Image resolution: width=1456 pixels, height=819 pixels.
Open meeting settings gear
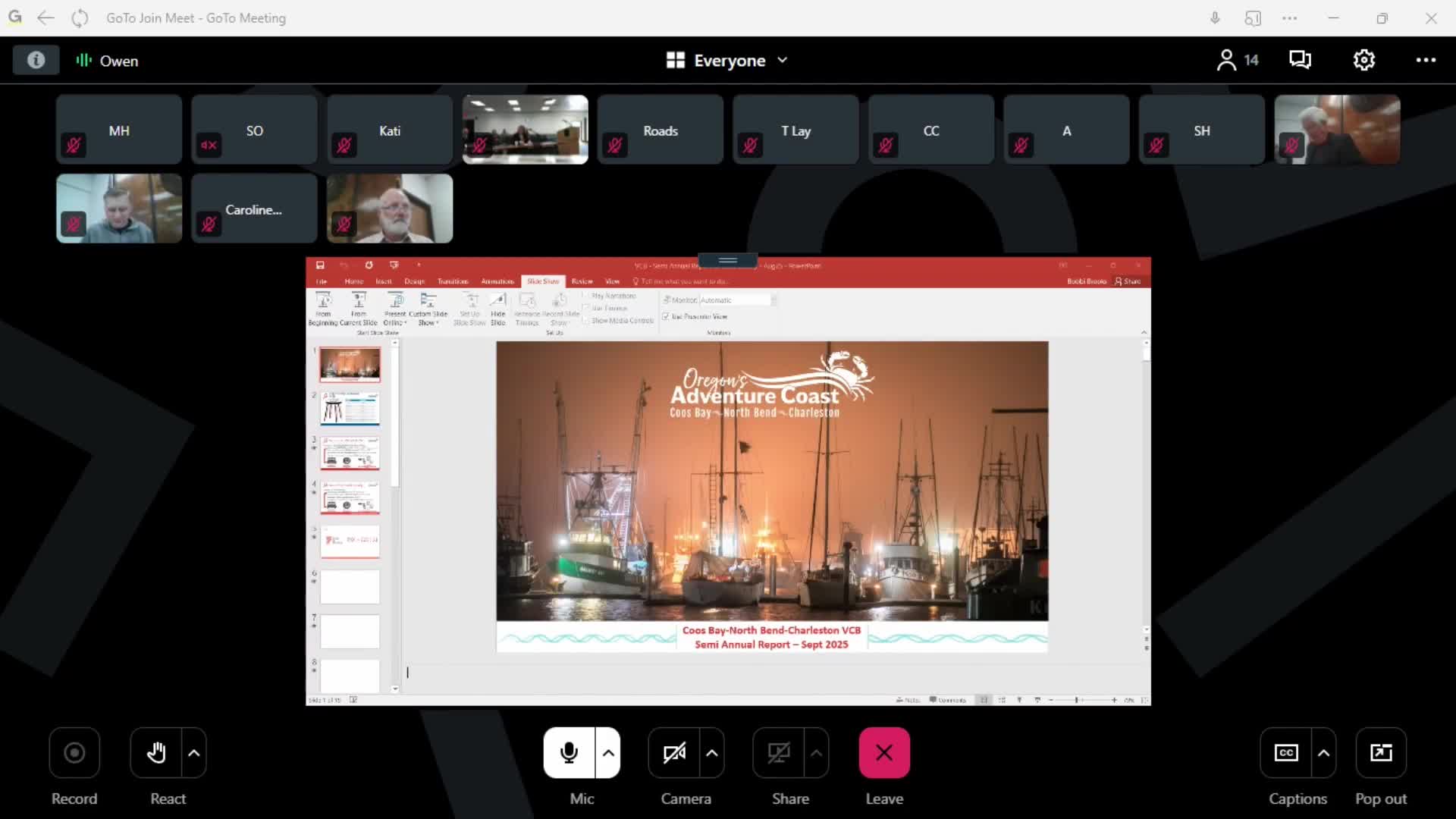pos(1363,60)
